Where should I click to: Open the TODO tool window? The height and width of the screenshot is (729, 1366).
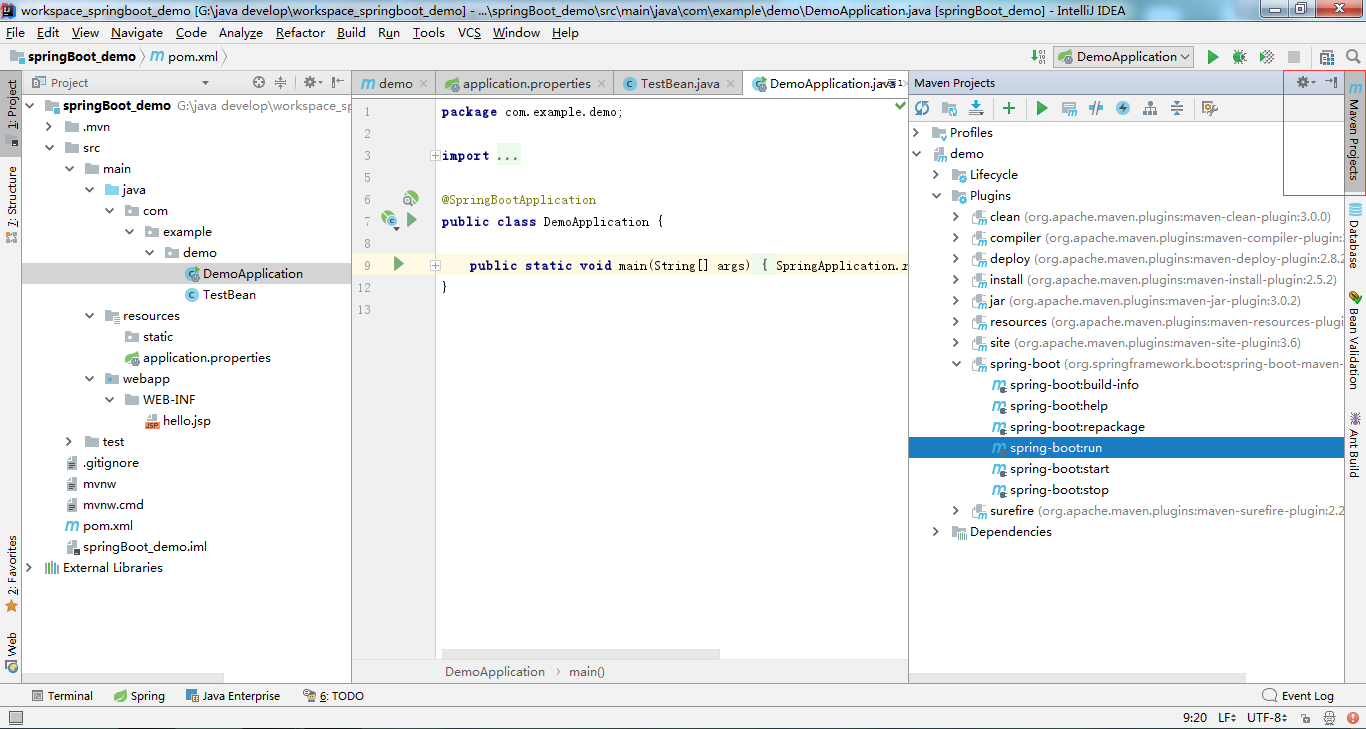[334, 696]
